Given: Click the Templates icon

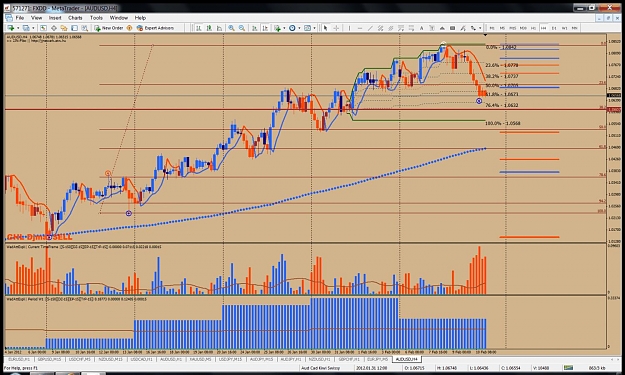Looking at the screenshot, I should click(x=307, y=28).
